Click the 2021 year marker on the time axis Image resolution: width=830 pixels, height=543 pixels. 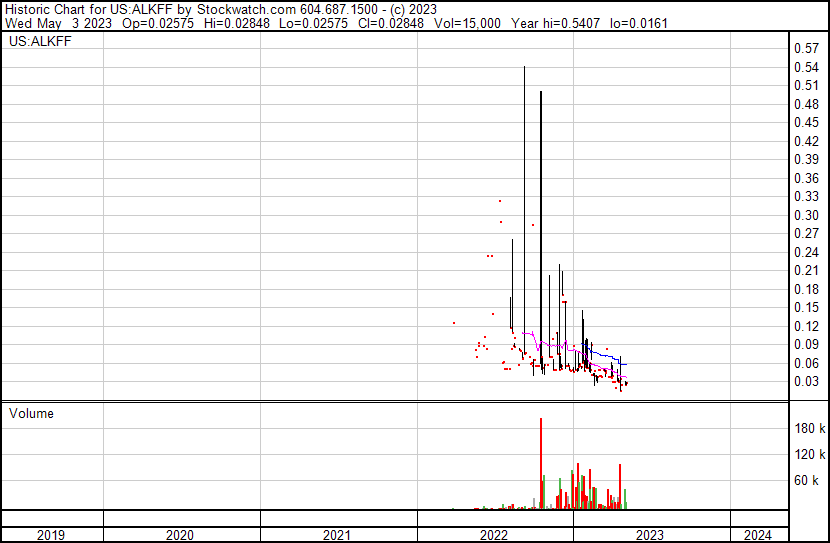coord(337,535)
